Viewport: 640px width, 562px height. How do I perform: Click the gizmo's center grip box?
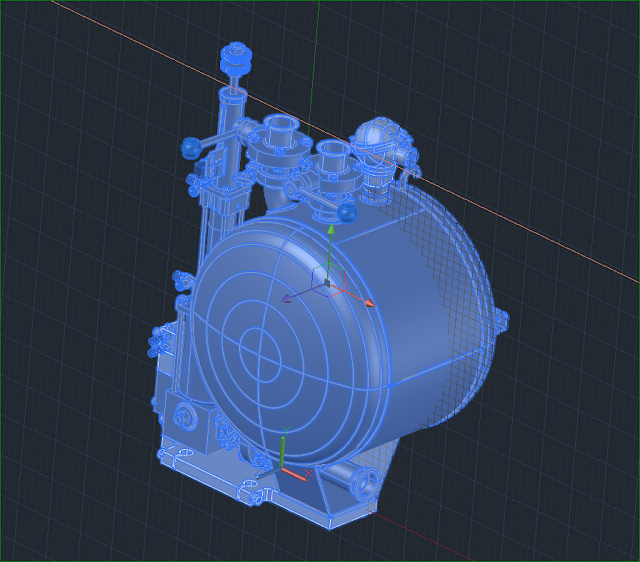(x=327, y=283)
